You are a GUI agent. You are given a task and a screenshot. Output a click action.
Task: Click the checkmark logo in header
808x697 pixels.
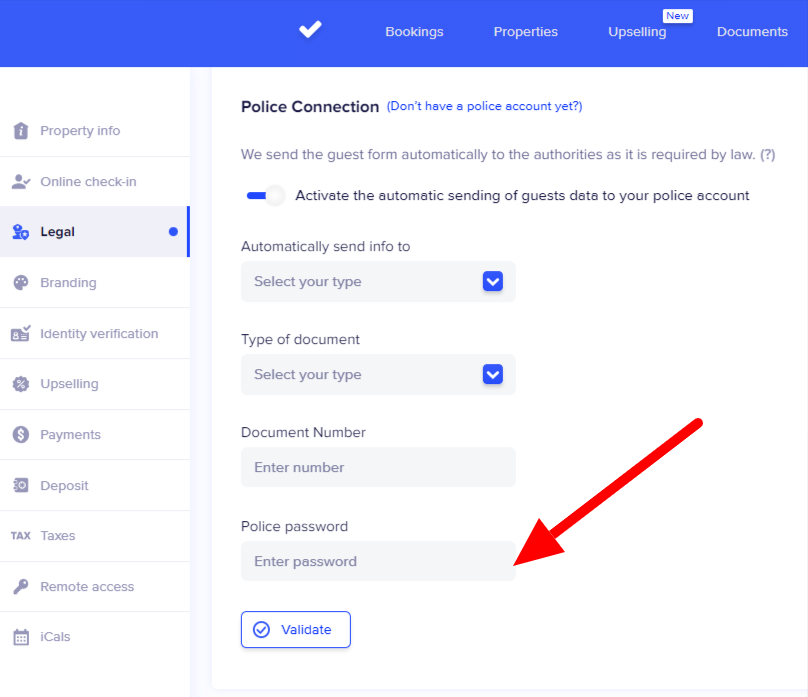[x=310, y=30]
